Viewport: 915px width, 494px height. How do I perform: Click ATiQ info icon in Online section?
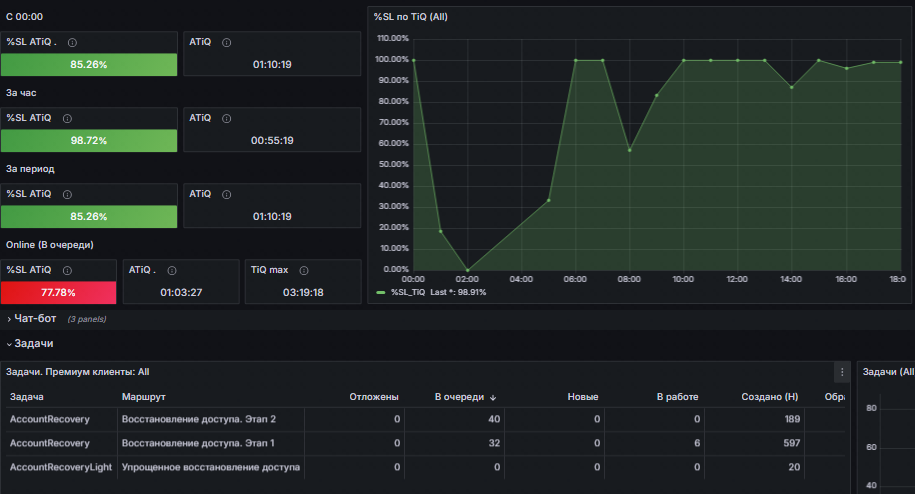point(171,270)
